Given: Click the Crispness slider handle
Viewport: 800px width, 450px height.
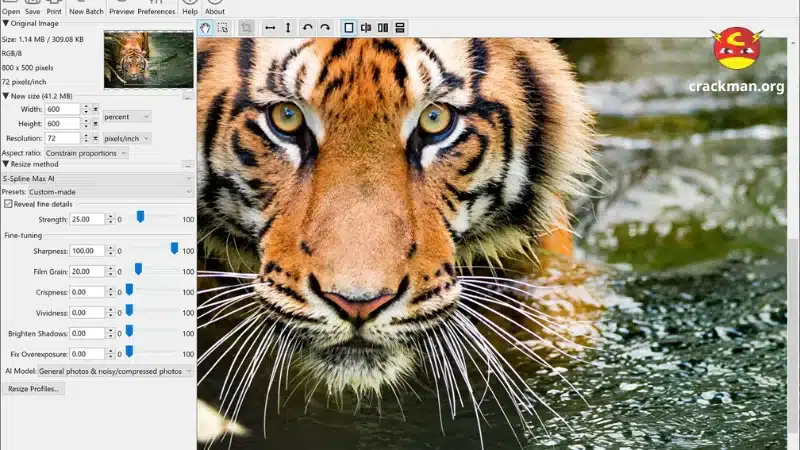Looking at the screenshot, I should pos(130,290).
